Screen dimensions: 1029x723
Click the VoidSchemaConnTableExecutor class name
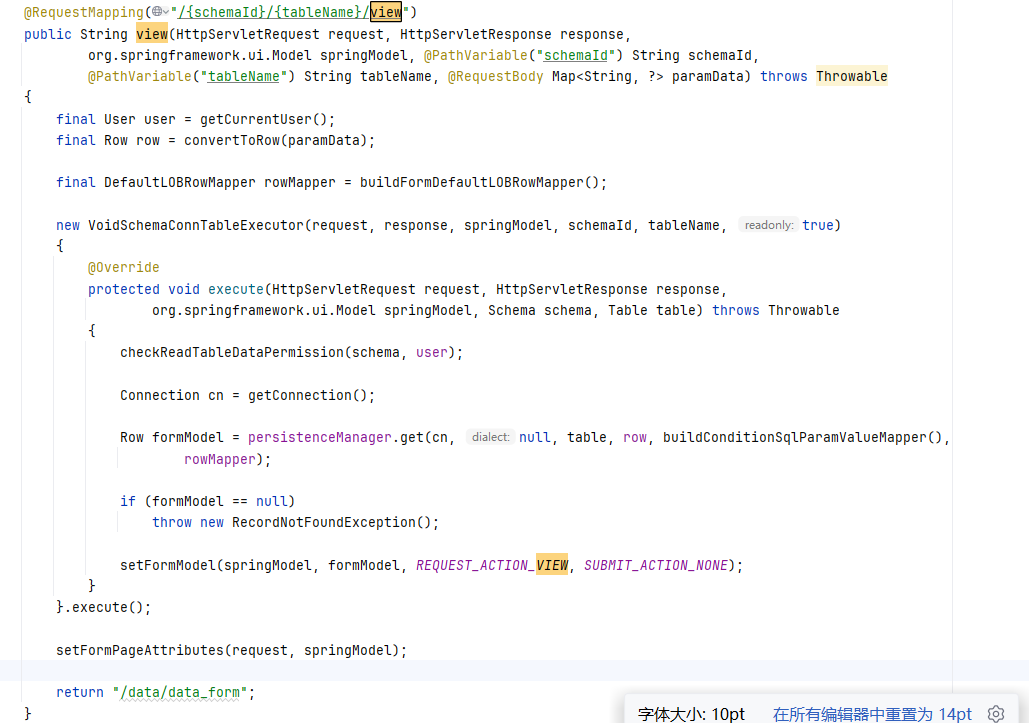click(x=195, y=225)
